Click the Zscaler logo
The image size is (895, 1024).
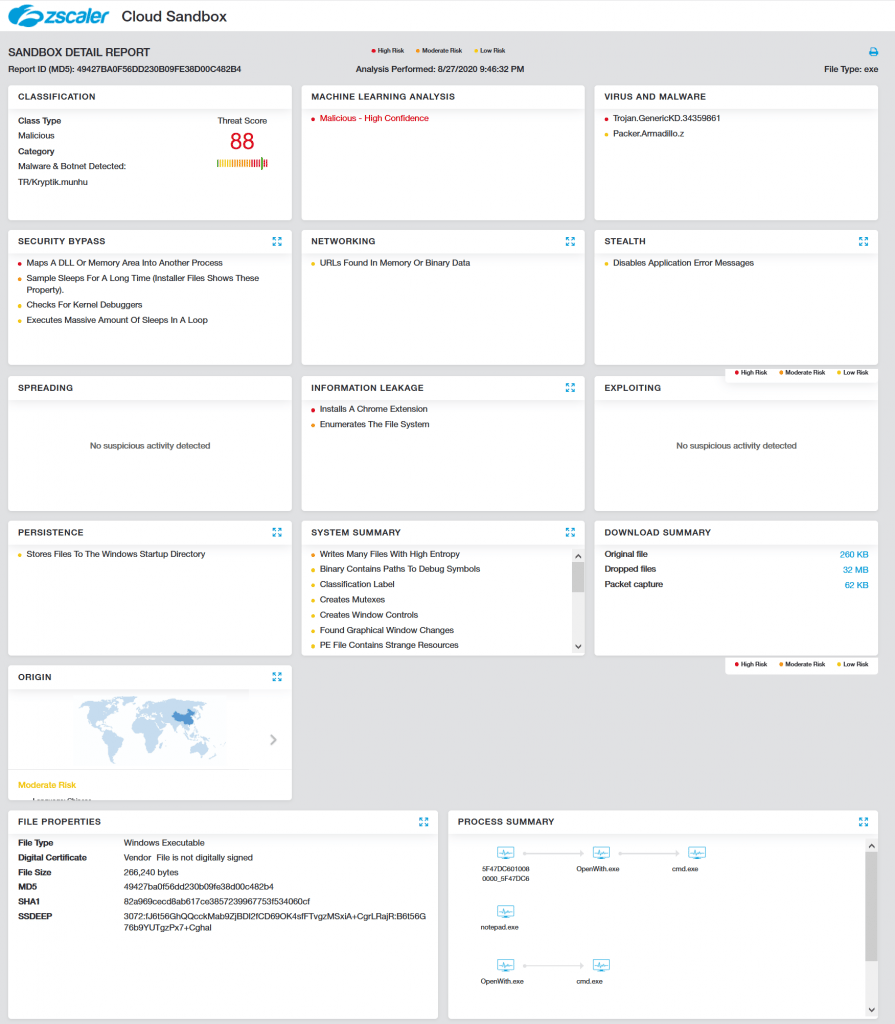point(61,16)
